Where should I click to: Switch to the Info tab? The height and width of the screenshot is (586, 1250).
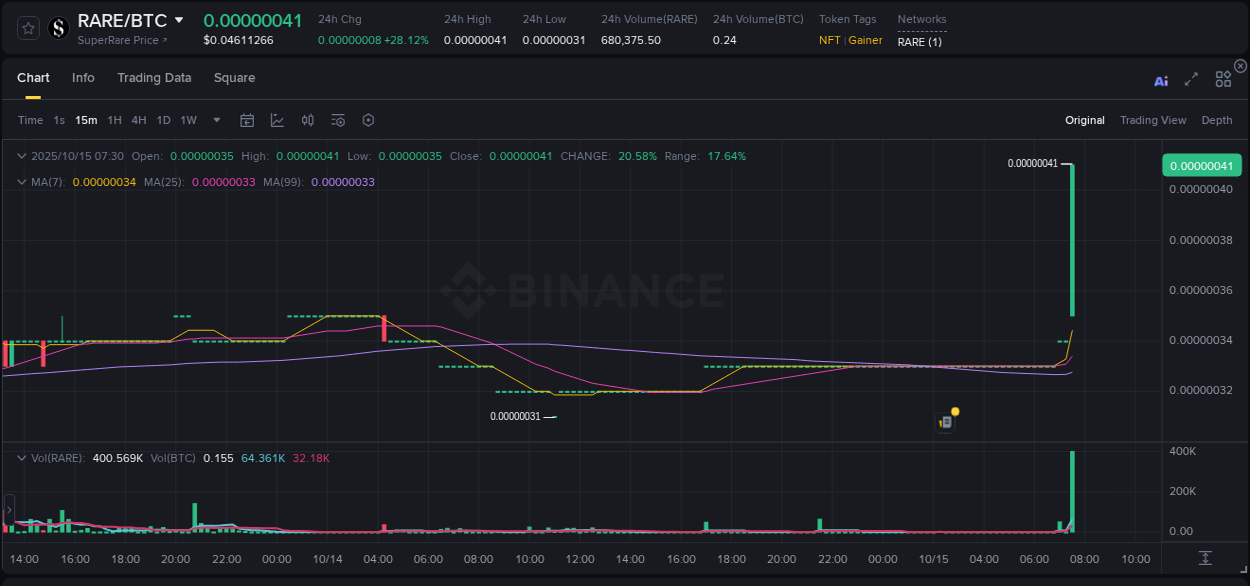83,77
